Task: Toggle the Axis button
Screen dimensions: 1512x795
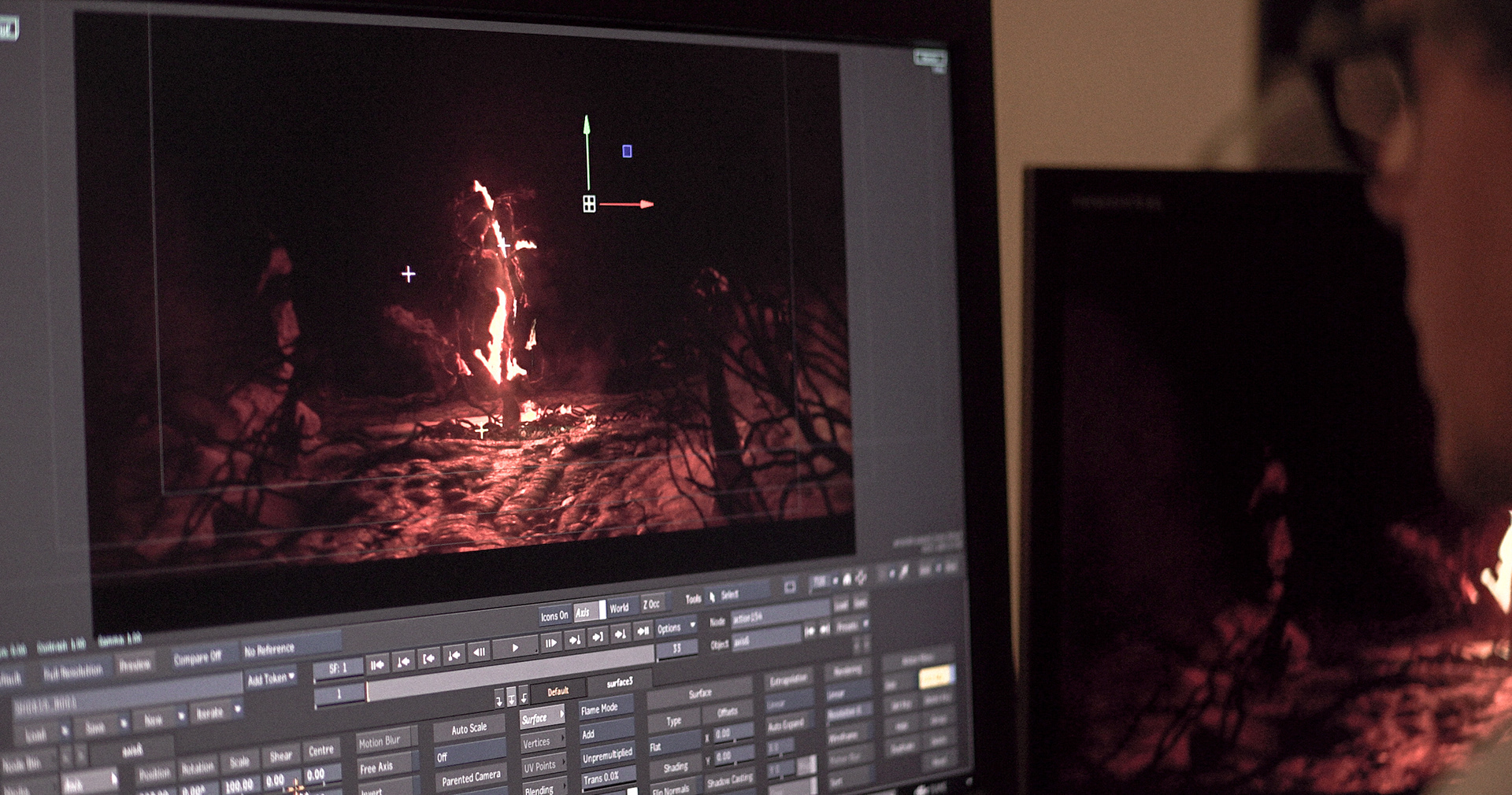Action: (588, 612)
